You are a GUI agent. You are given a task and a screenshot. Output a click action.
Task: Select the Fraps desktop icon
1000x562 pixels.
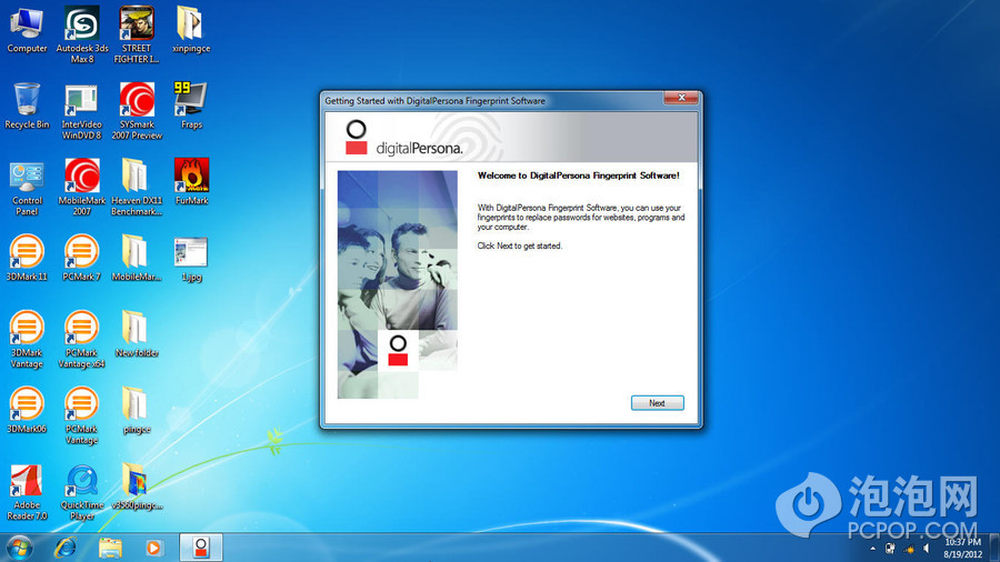pos(191,106)
